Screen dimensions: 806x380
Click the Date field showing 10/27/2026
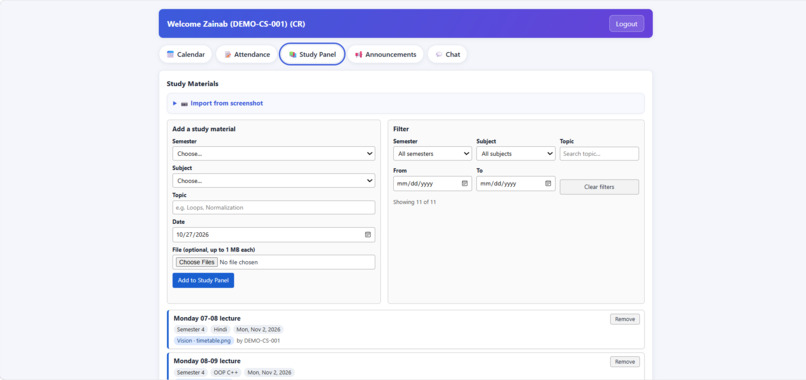click(273, 234)
